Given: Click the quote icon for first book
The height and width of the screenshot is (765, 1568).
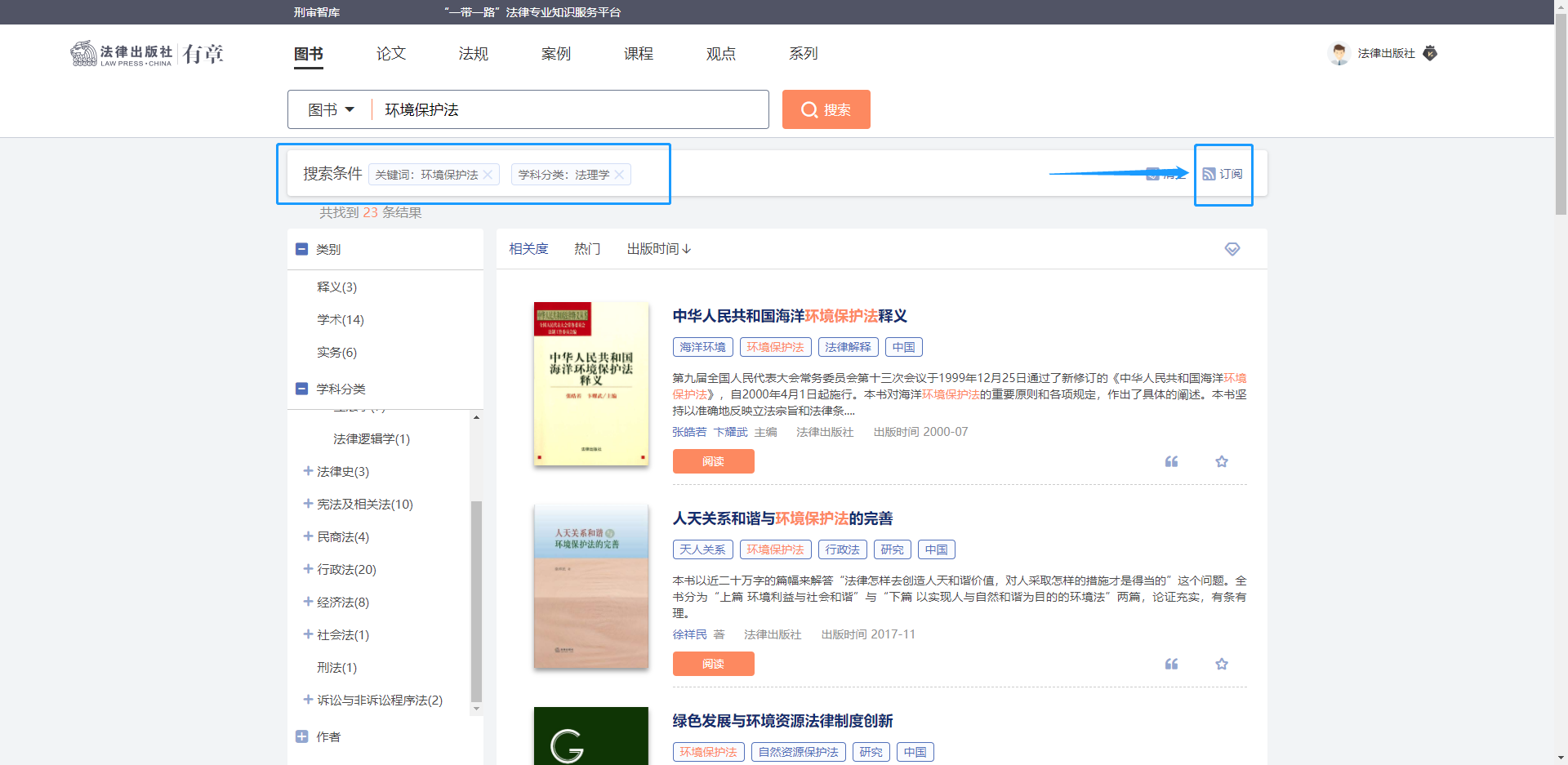Looking at the screenshot, I should (1171, 461).
